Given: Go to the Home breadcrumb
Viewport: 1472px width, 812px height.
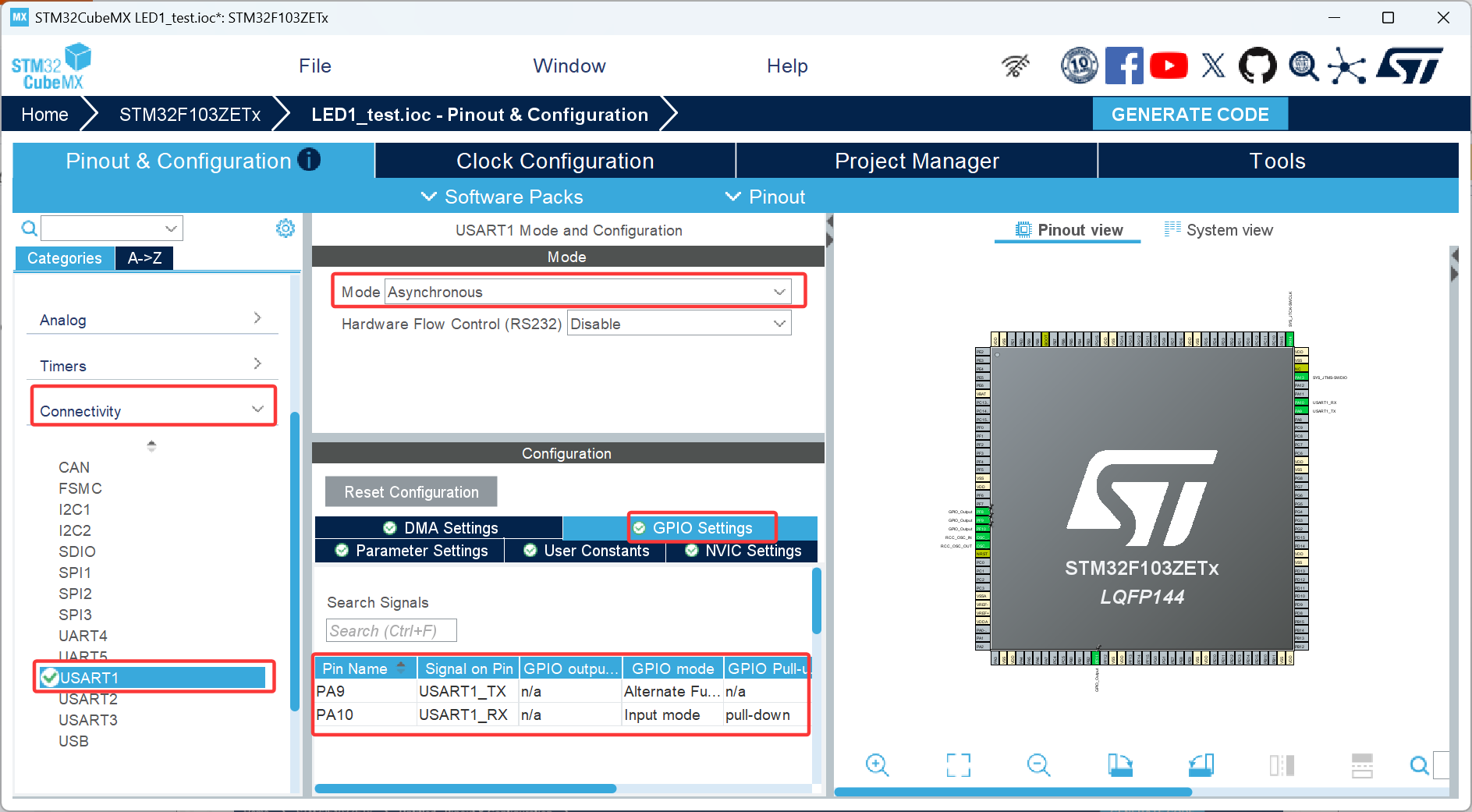Looking at the screenshot, I should (44, 115).
